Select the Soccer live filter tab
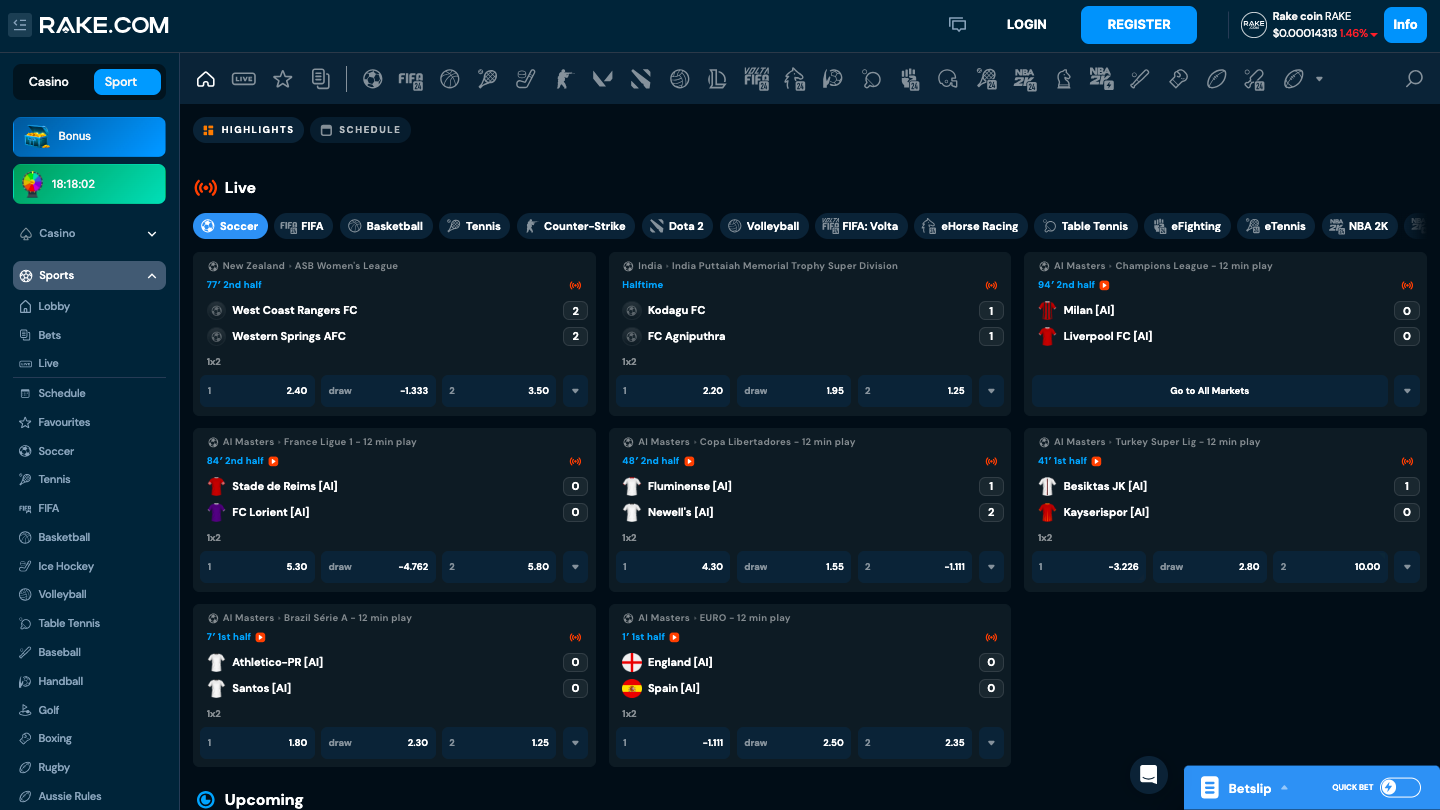 230,226
